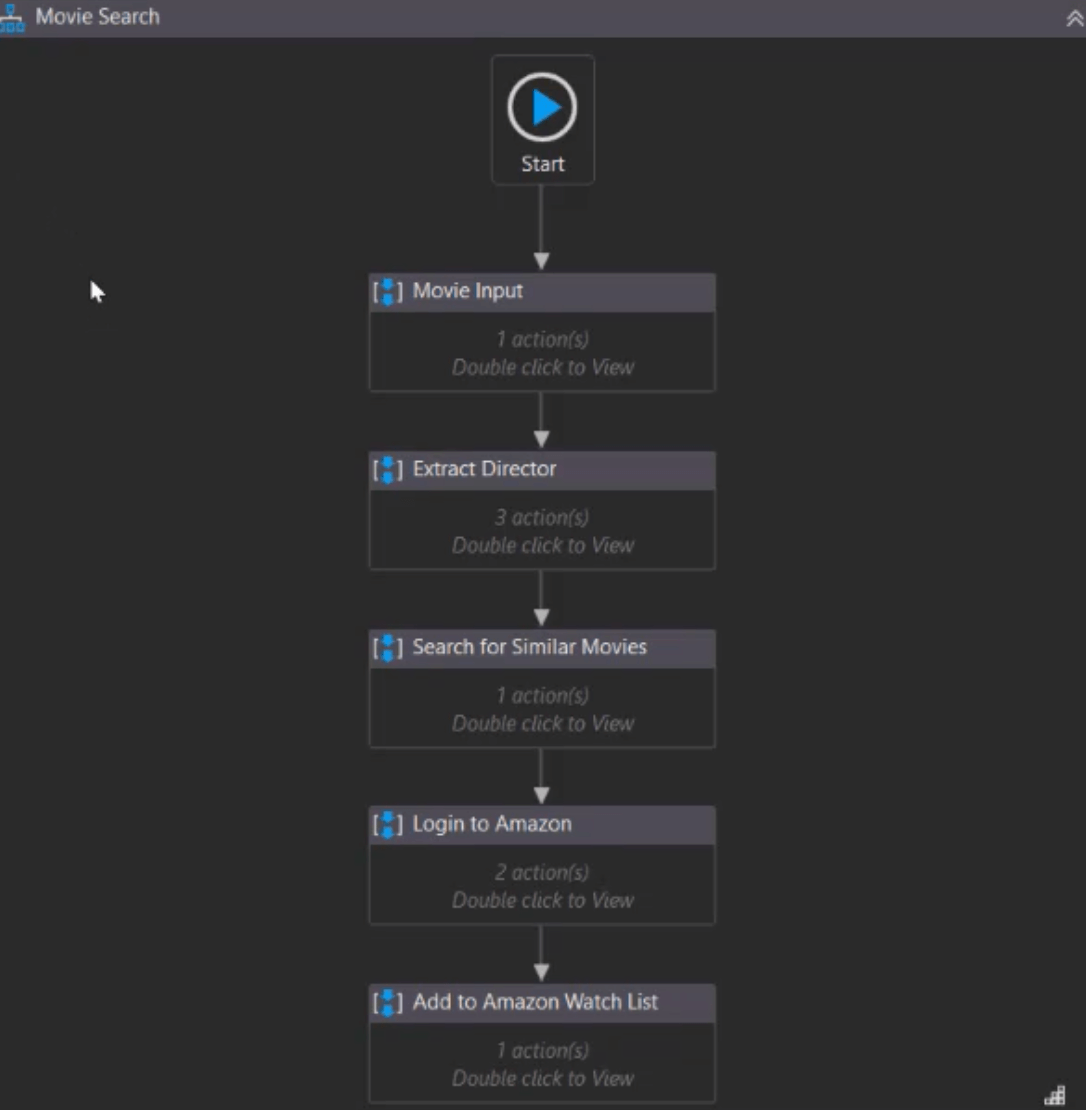
Task: Collapse the Movie Search flowchart with double chevron
Action: point(1075,18)
